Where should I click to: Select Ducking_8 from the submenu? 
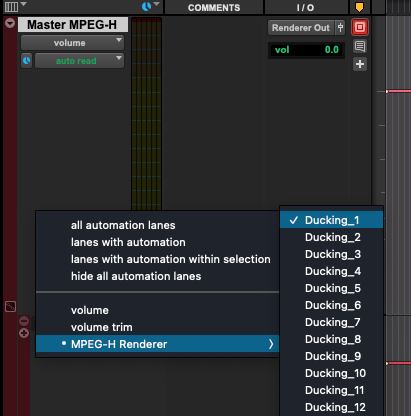pos(332,339)
